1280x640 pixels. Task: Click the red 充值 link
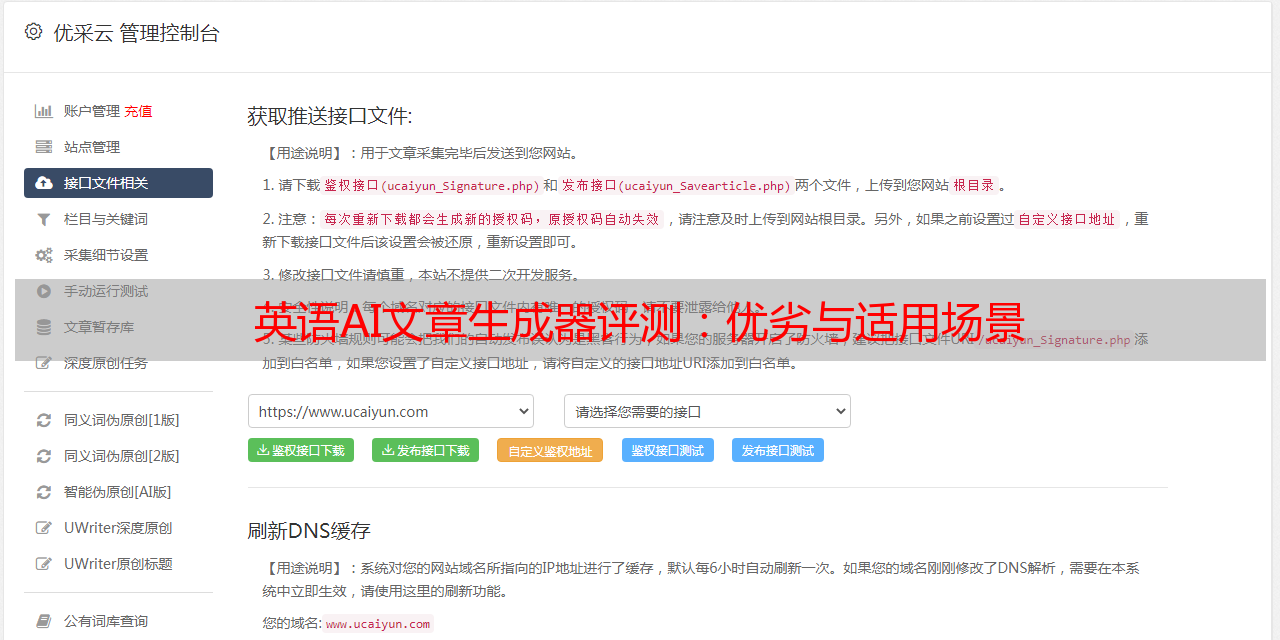coord(139,111)
